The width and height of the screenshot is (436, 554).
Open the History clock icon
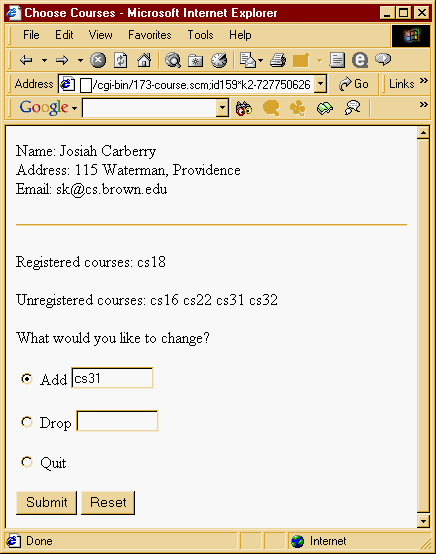219,60
